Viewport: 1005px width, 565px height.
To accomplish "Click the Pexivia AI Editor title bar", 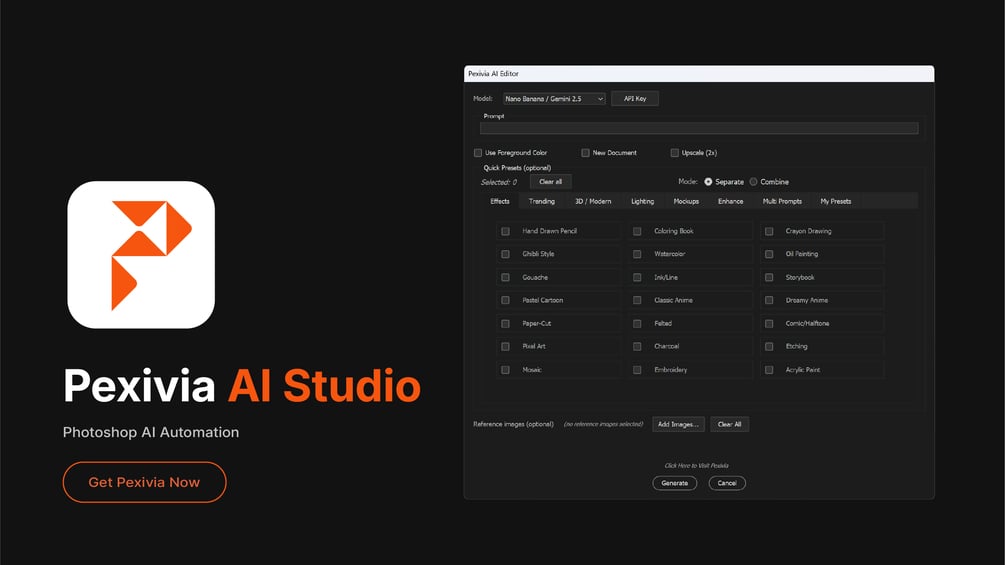I will [x=699, y=74].
